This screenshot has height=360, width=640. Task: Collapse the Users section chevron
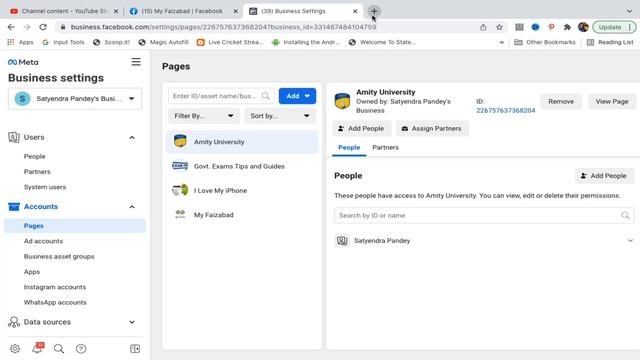pos(132,138)
